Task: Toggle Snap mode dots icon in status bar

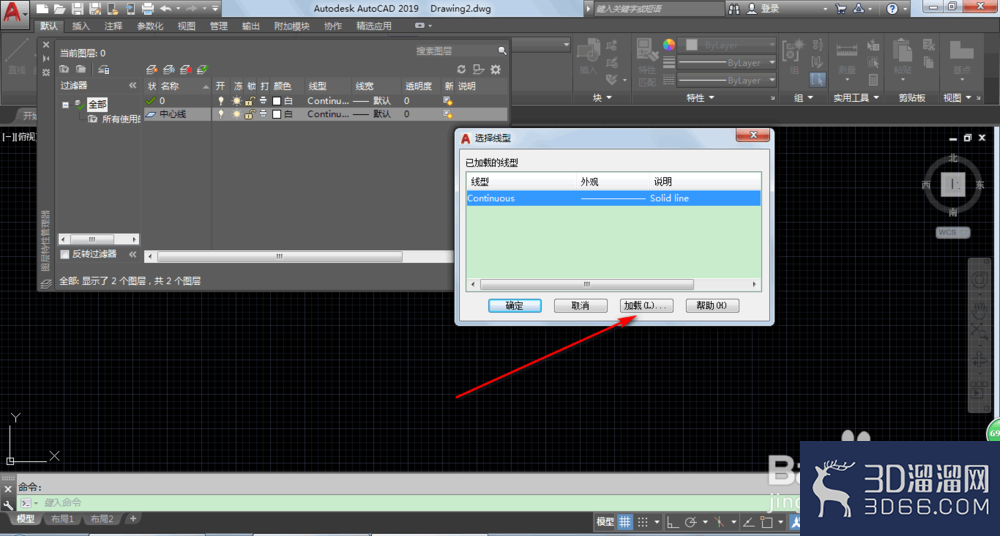Action: coord(643,522)
